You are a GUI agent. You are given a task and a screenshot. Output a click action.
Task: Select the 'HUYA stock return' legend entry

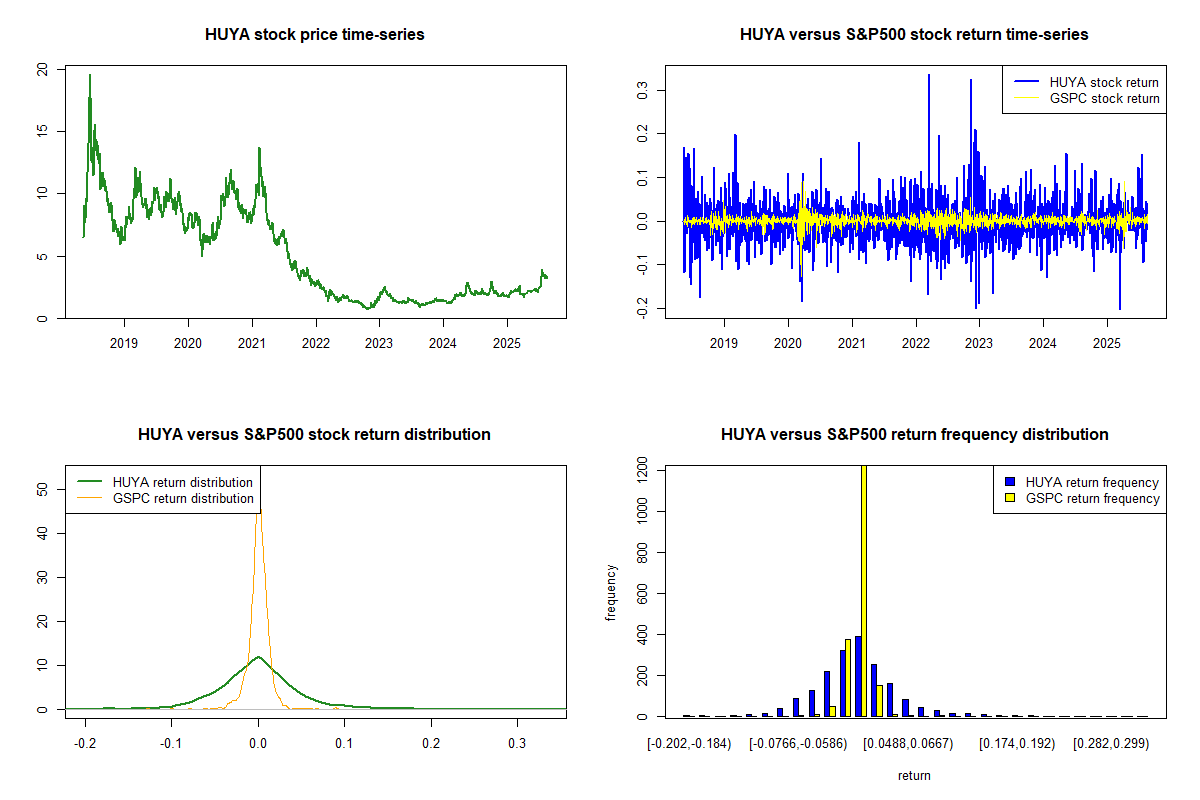tap(1104, 82)
